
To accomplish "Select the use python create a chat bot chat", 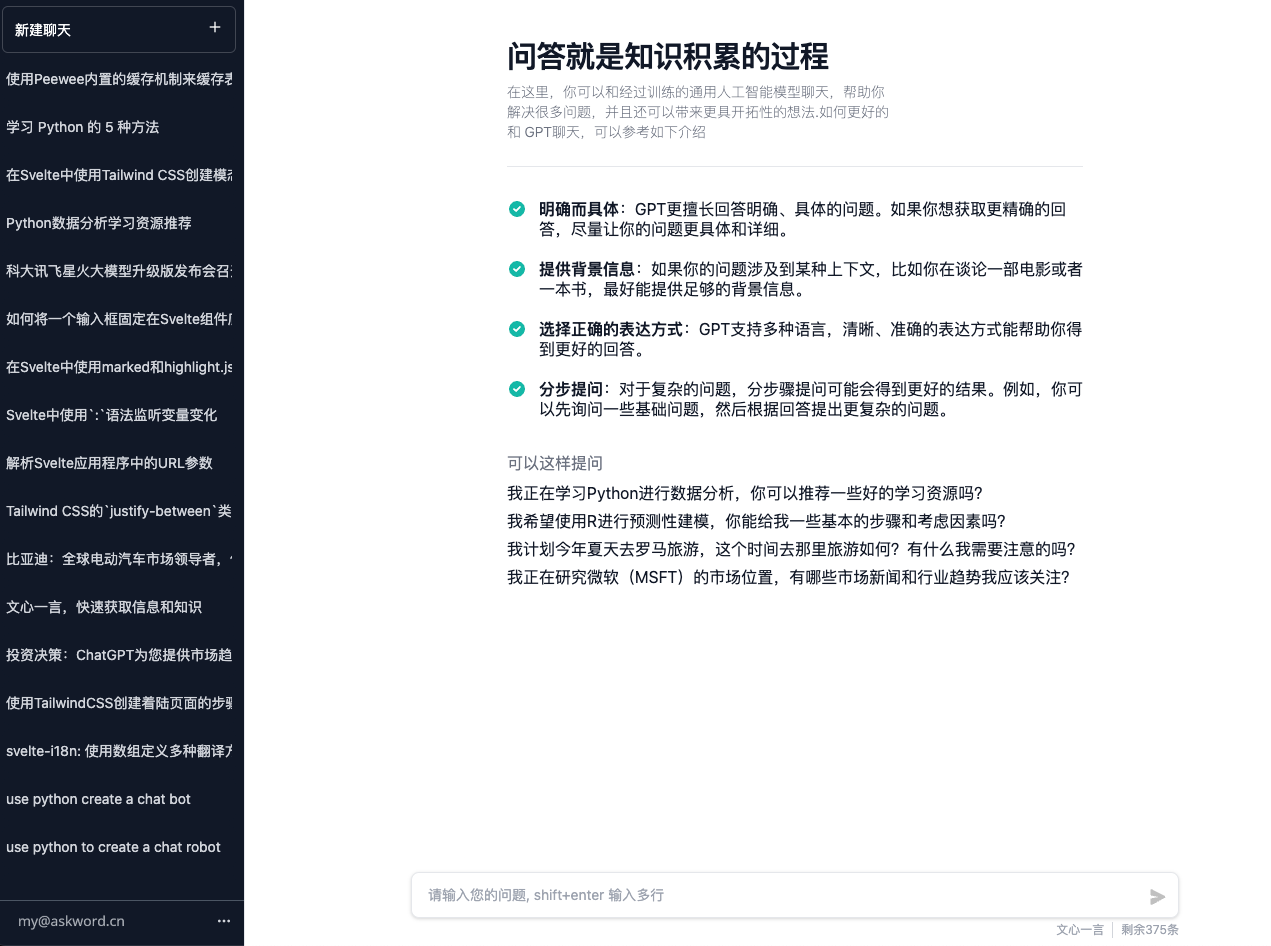I will [x=98, y=799].
